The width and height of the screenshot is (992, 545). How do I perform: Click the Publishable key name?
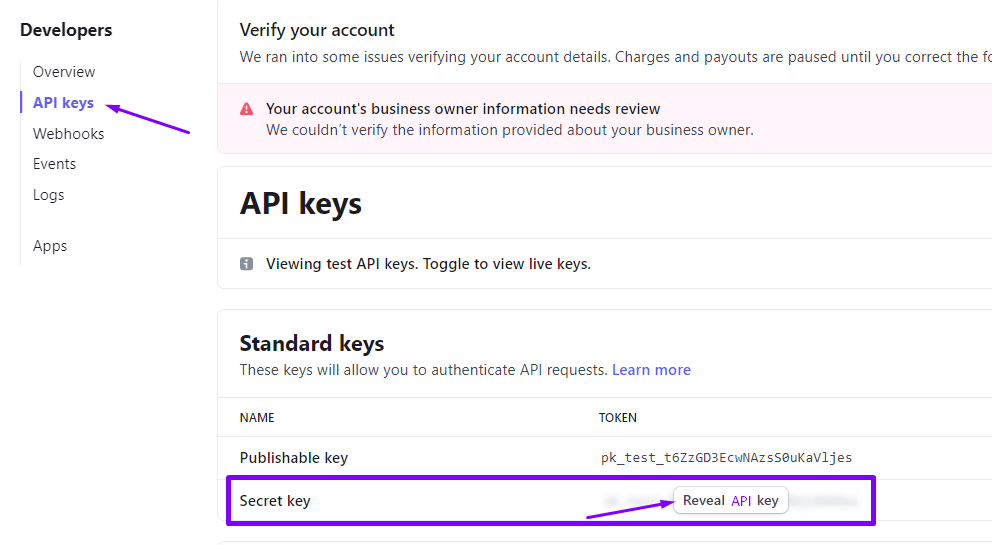tap(294, 458)
